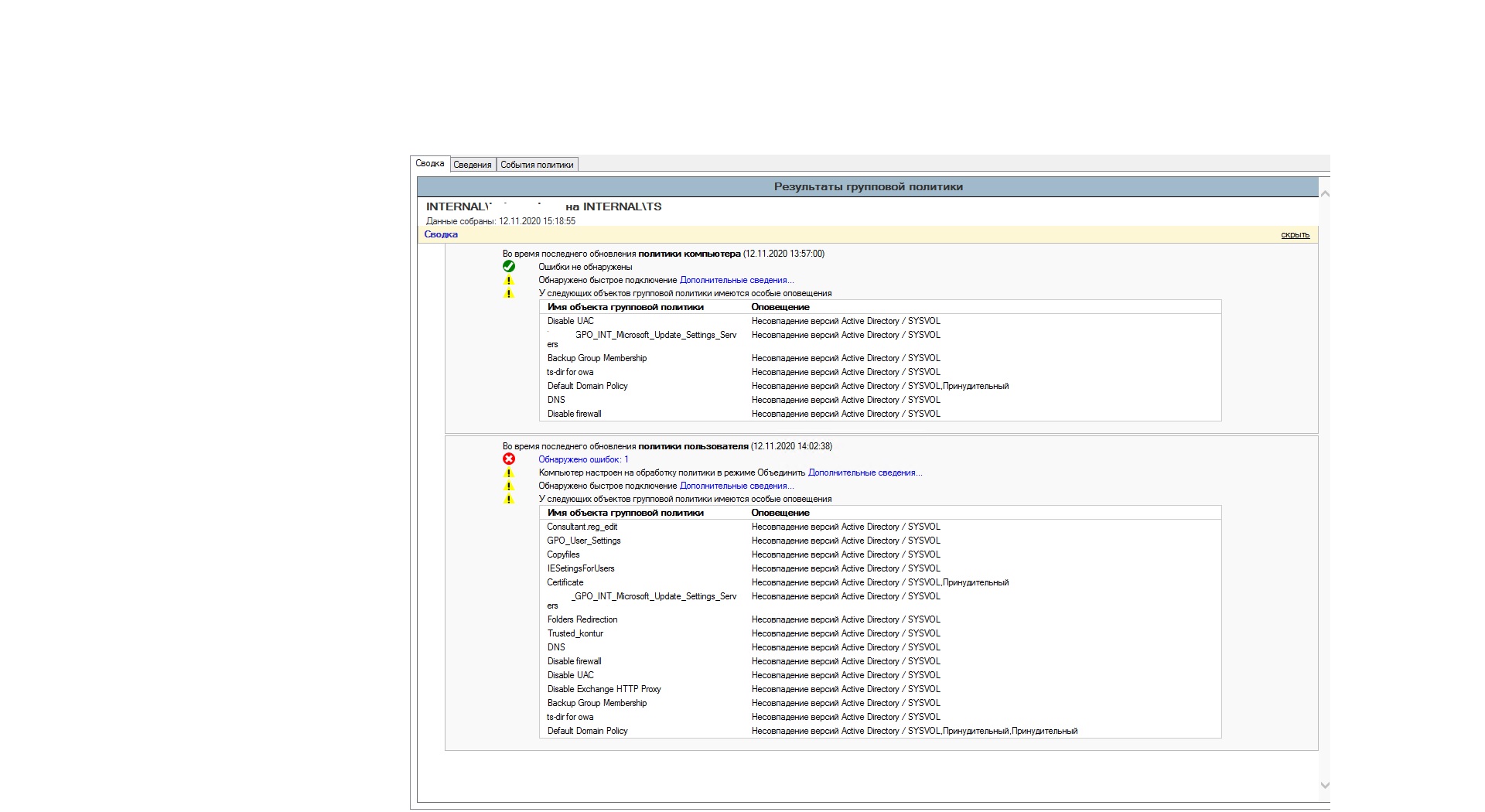This screenshot has height=812, width=1485.
Task: Click the red error icon in user policy
Action: (509, 459)
